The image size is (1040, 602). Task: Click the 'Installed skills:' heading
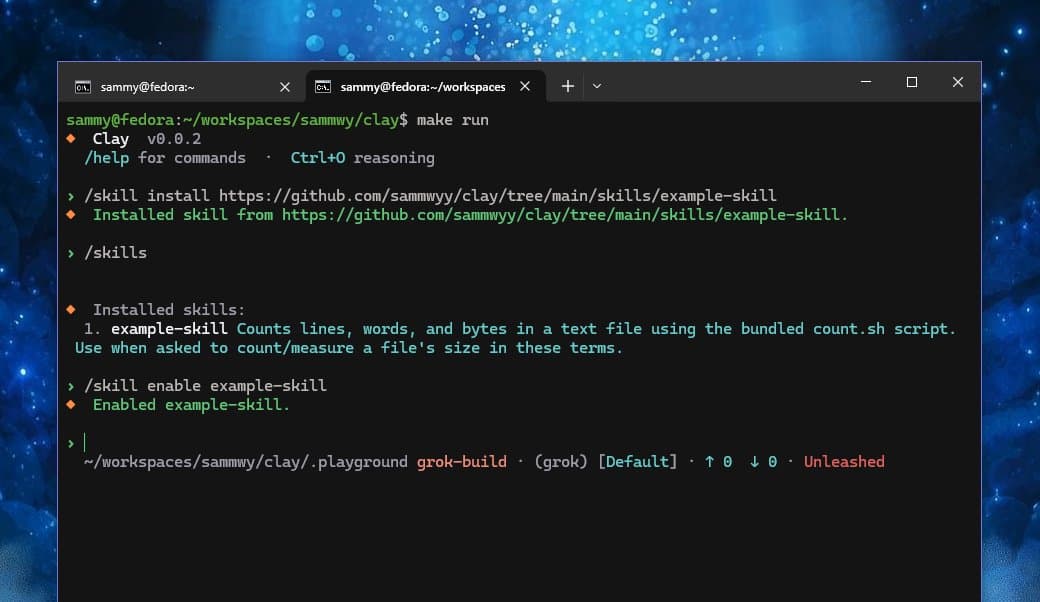pyautogui.click(x=168, y=310)
